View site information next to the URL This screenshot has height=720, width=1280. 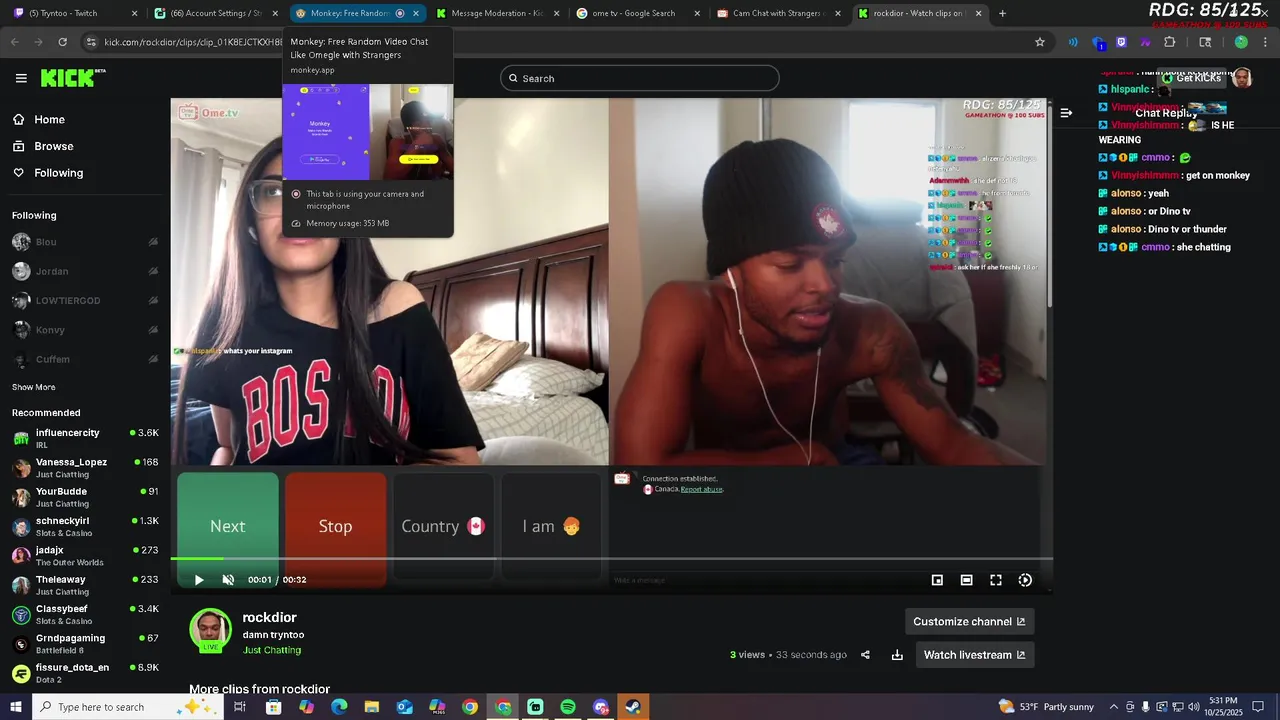tap(91, 42)
